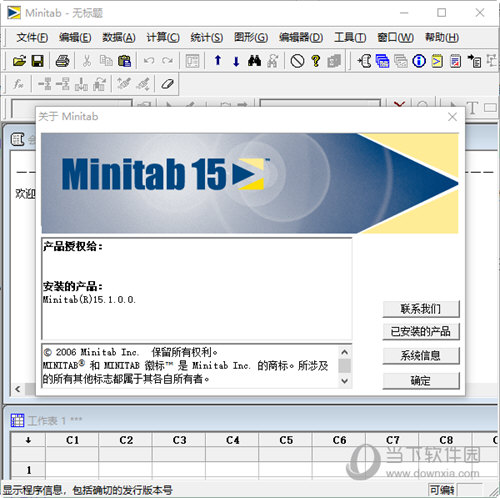The width and height of the screenshot is (500, 498).
Task: Click the yellow Show History icon
Action: pos(437,61)
